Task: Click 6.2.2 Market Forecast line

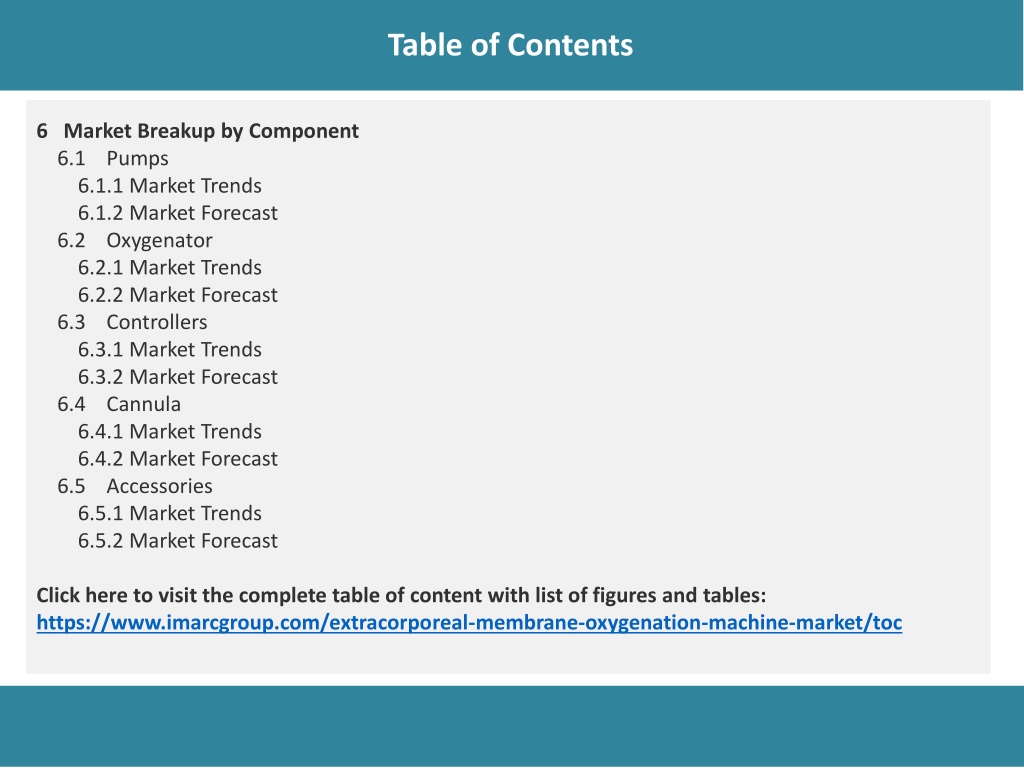Action: 178,295
